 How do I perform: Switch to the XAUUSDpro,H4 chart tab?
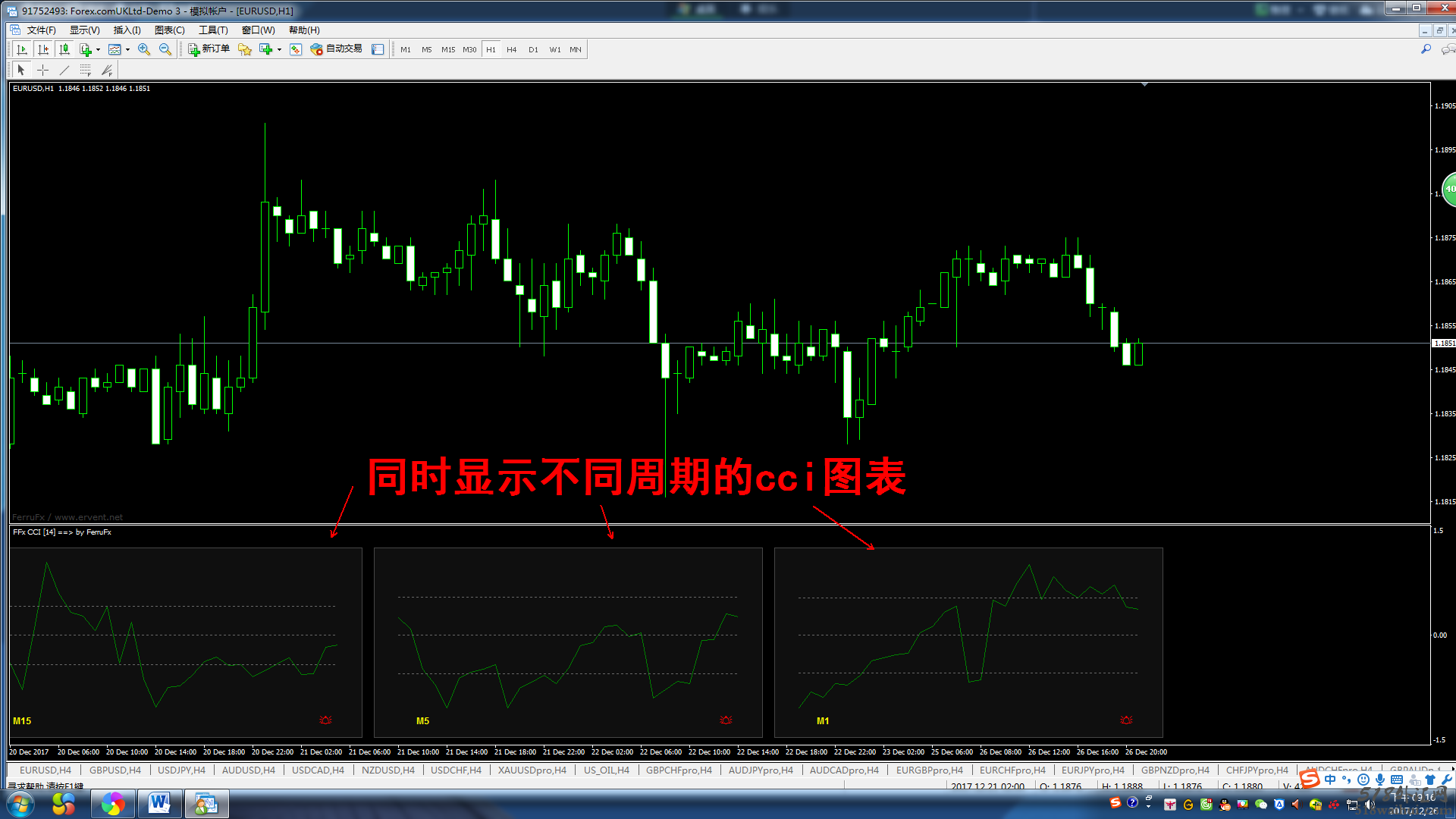tap(532, 770)
